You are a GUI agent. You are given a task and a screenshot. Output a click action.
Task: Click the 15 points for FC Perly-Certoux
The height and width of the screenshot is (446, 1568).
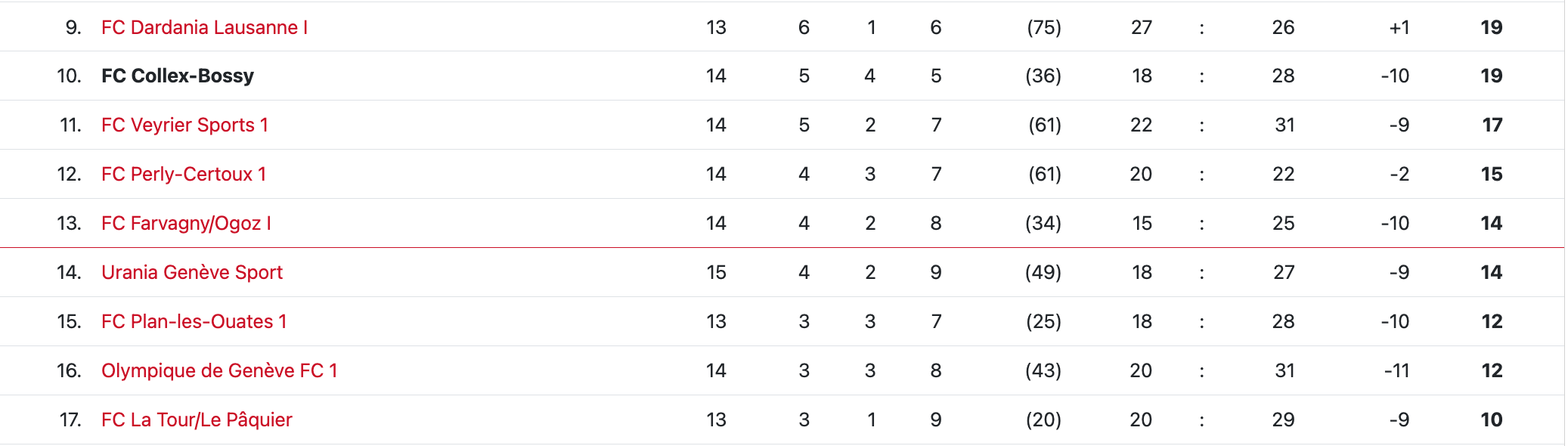click(x=1492, y=174)
